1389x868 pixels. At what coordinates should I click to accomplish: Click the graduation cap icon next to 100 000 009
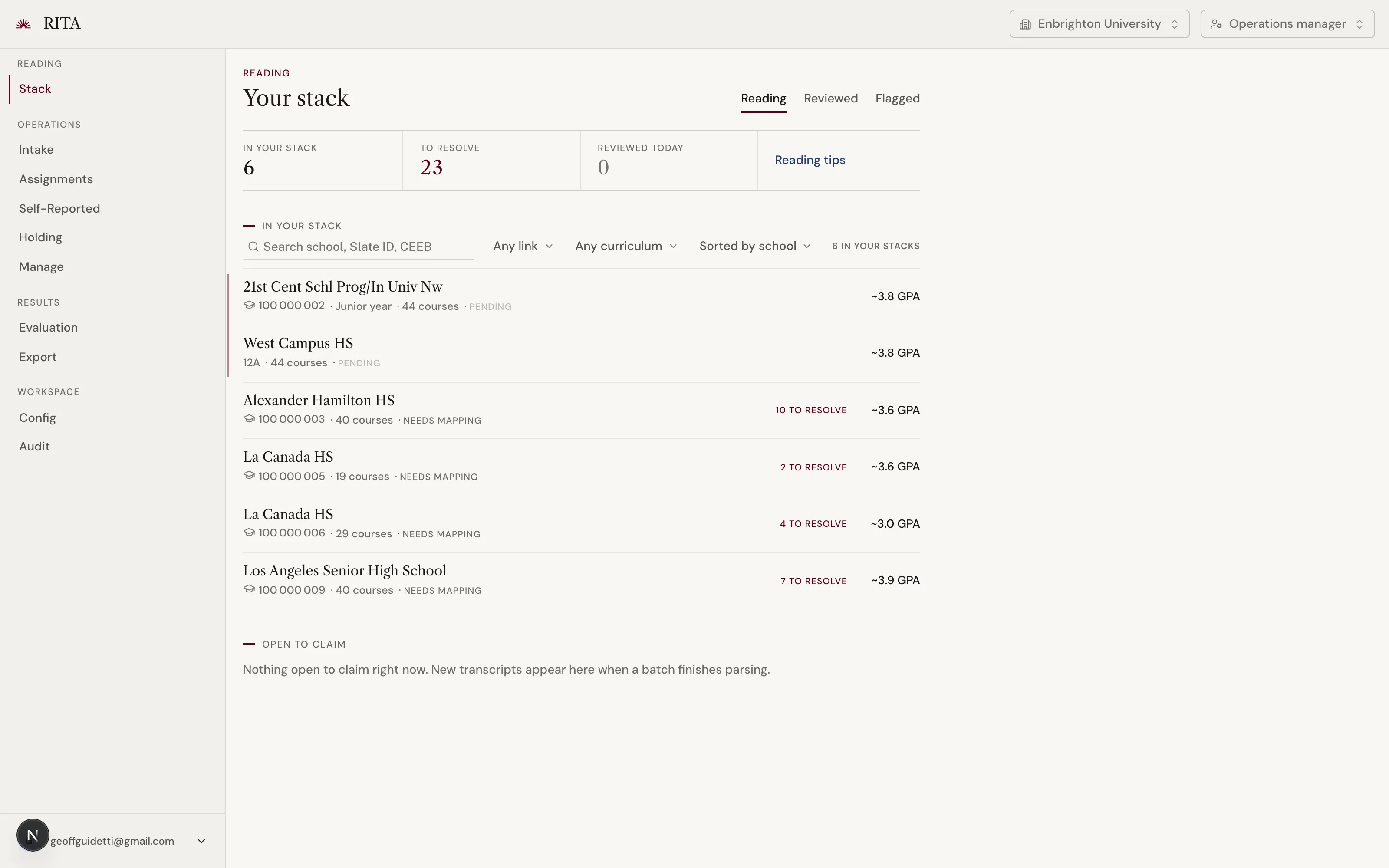[249, 589]
